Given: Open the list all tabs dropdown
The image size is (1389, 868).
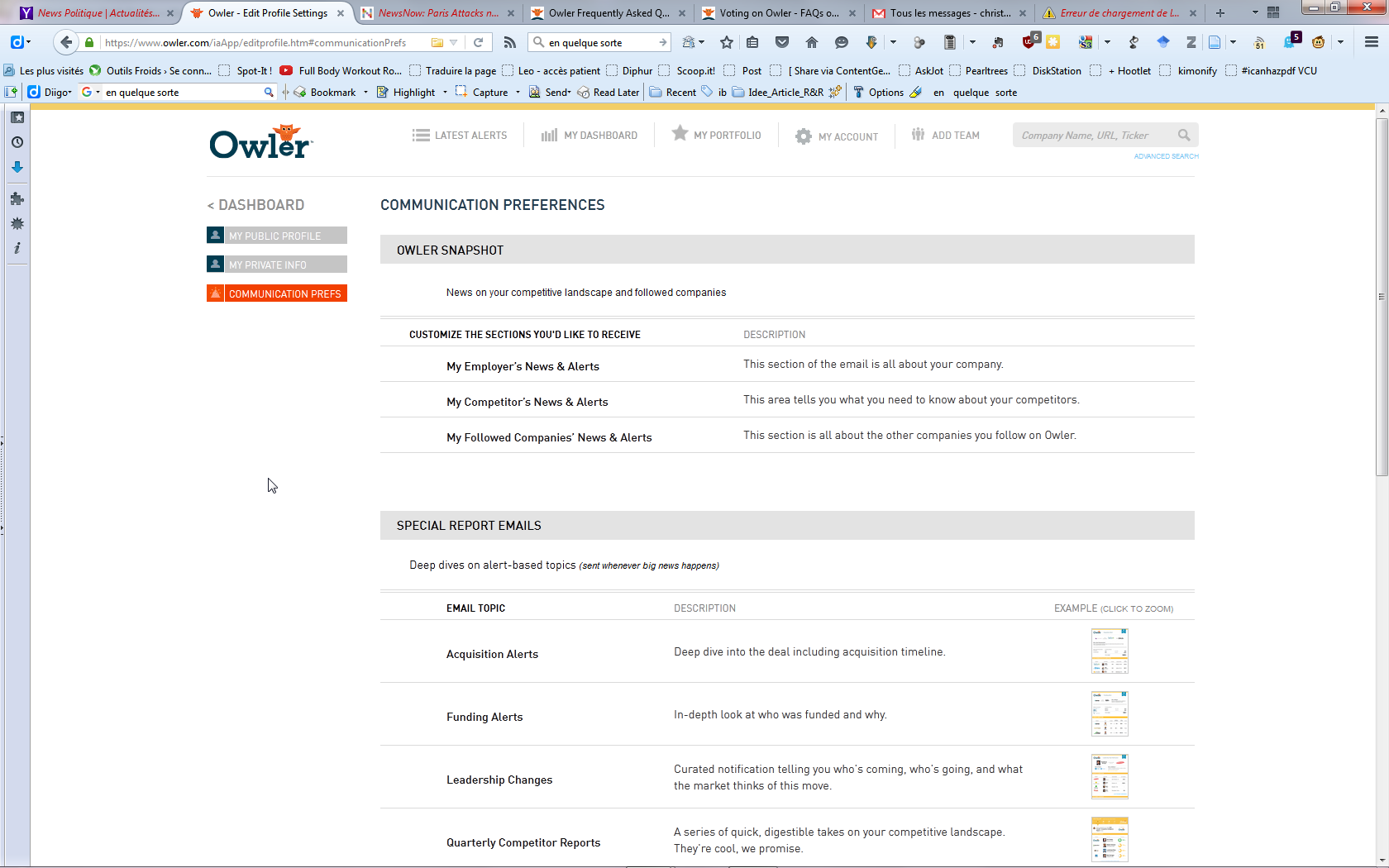Looking at the screenshot, I should (x=1255, y=12).
